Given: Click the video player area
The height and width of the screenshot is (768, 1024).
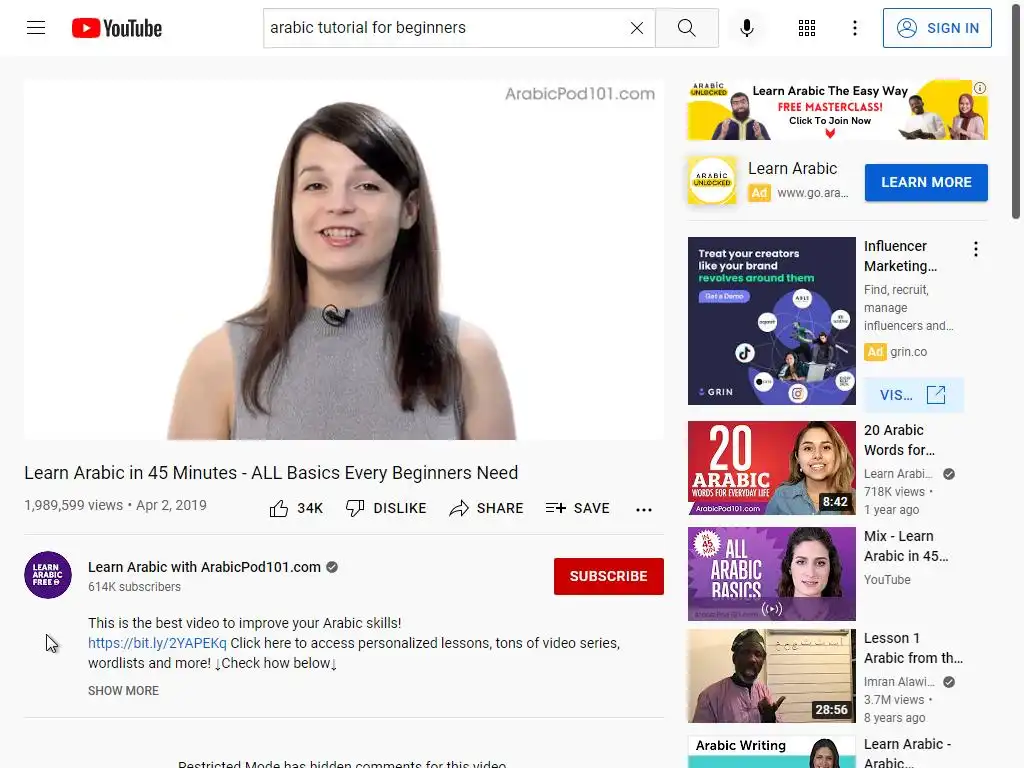Looking at the screenshot, I should (x=344, y=260).
